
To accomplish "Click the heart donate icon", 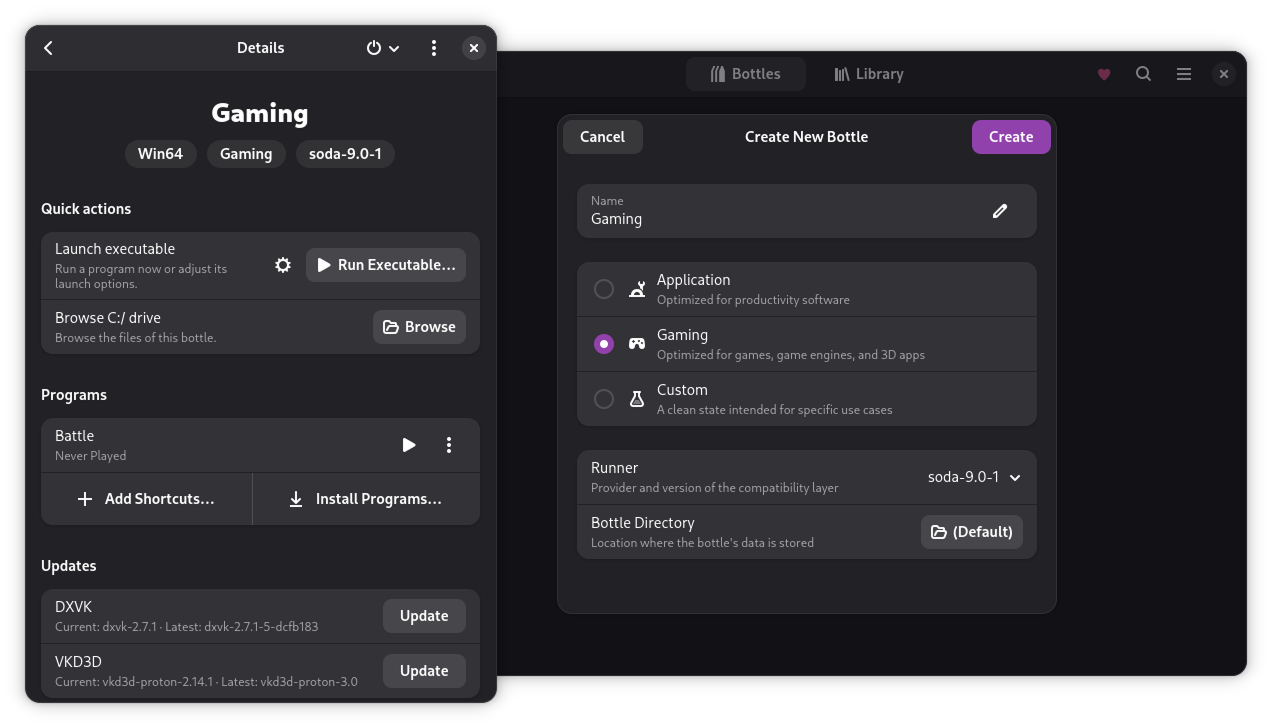I will click(x=1104, y=74).
